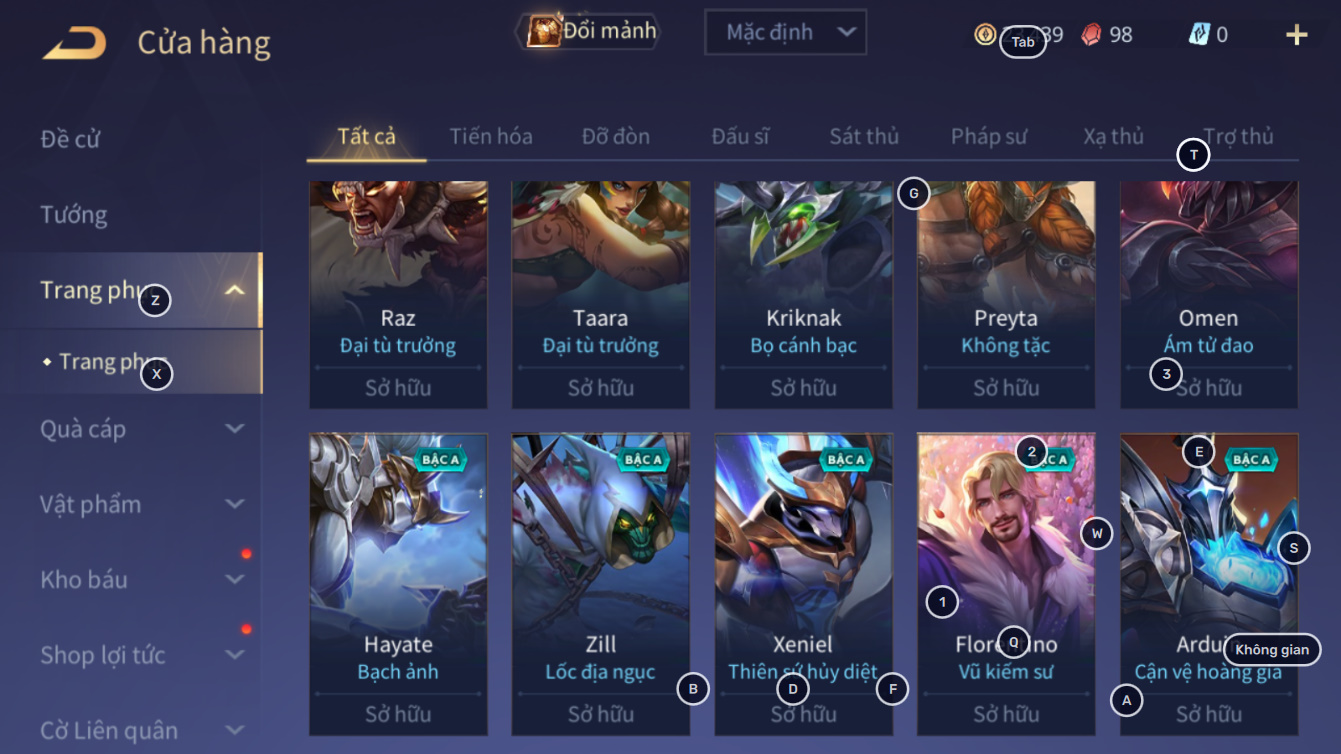Switch to the Pháp sư tab
This screenshot has height=754, width=1341.
pyautogui.click(x=989, y=136)
